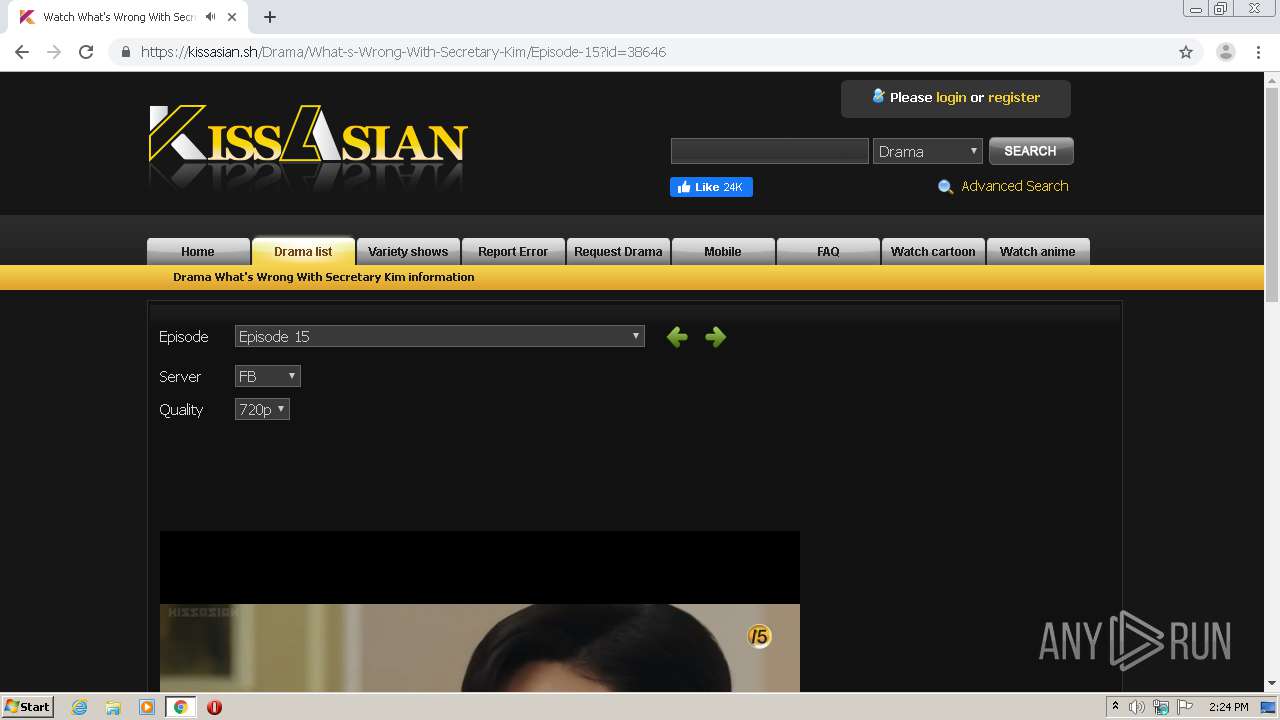
Task: Mute the tab audio speaker icon
Action: pyautogui.click(x=210, y=17)
